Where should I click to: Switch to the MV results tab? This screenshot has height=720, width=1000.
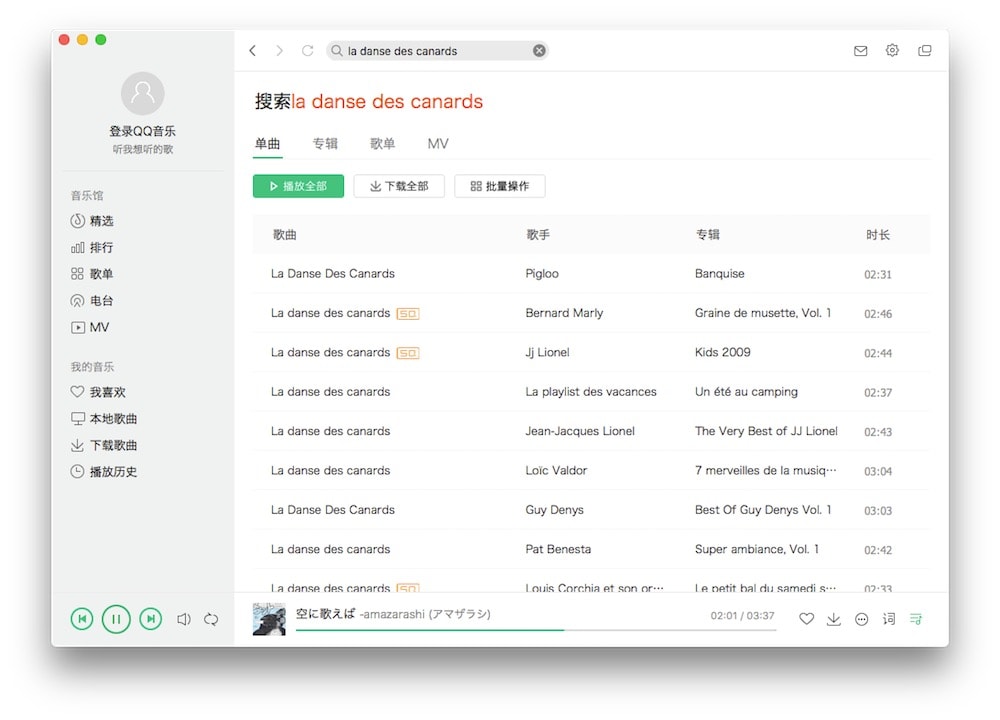tap(438, 143)
